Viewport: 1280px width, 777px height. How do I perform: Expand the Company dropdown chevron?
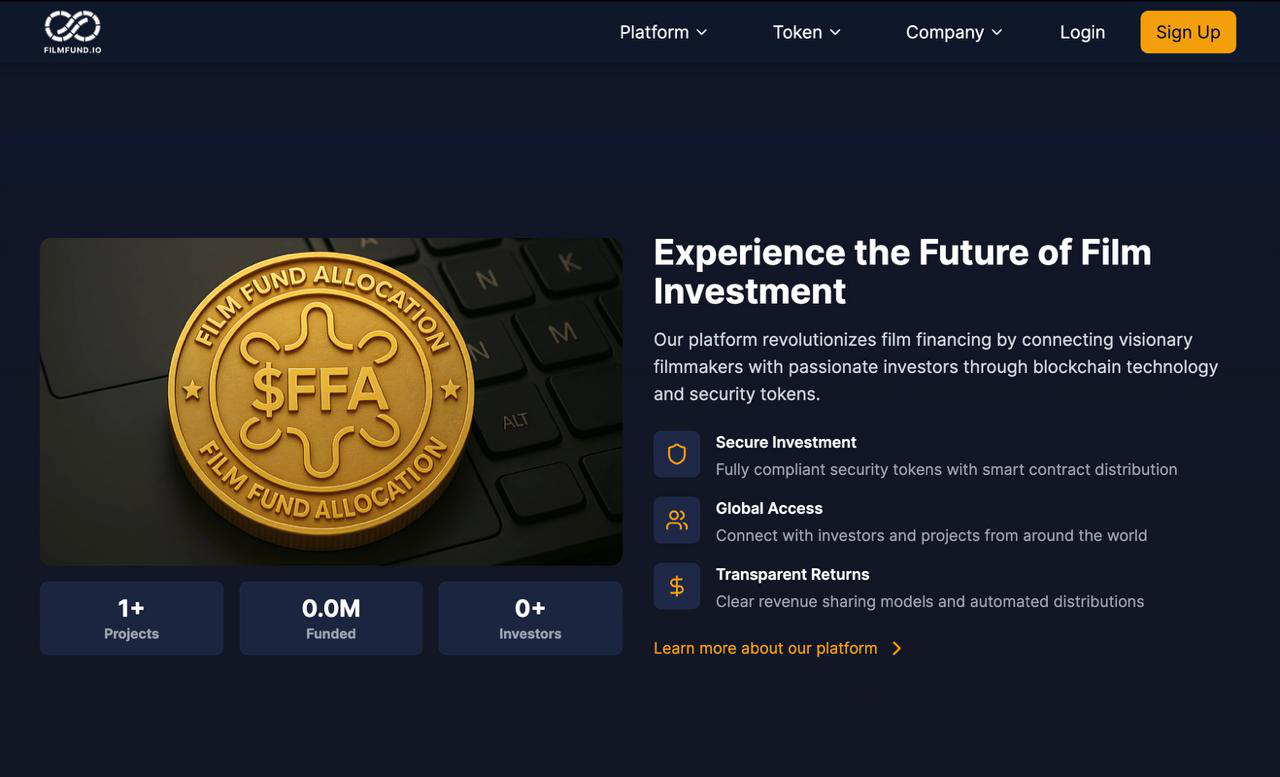point(997,32)
